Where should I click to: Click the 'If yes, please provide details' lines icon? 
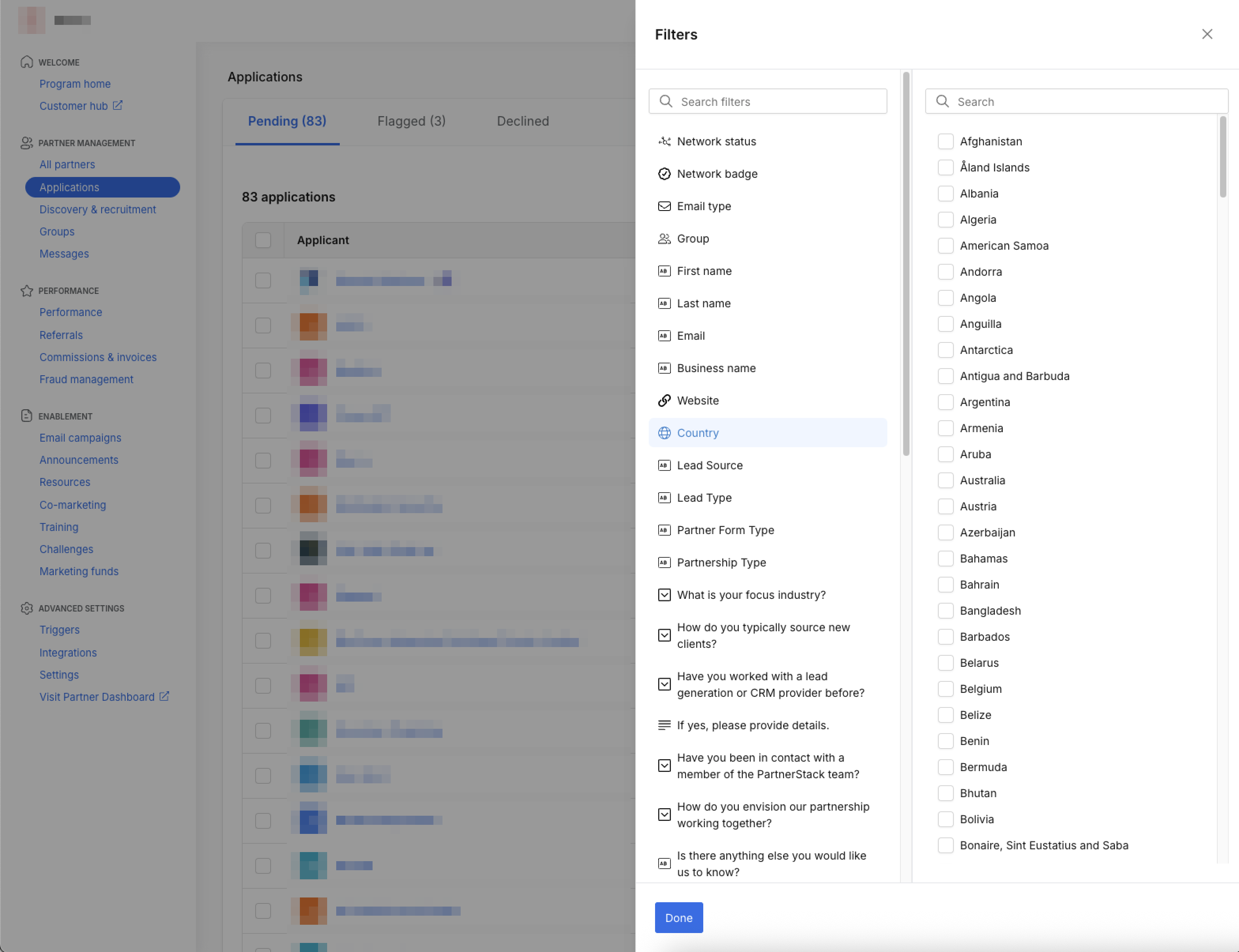coord(664,725)
